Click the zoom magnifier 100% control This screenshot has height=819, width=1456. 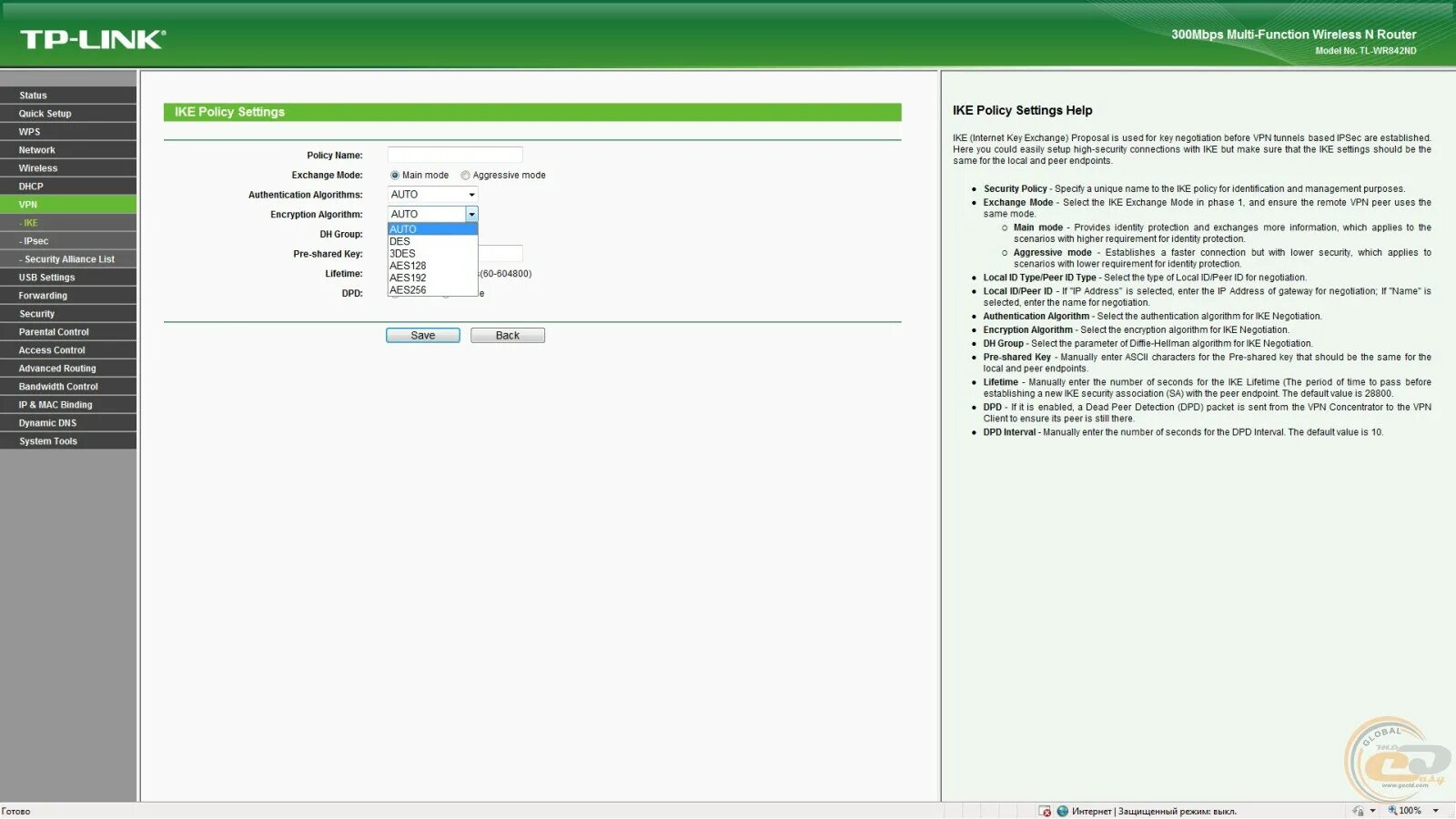point(1404,811)
